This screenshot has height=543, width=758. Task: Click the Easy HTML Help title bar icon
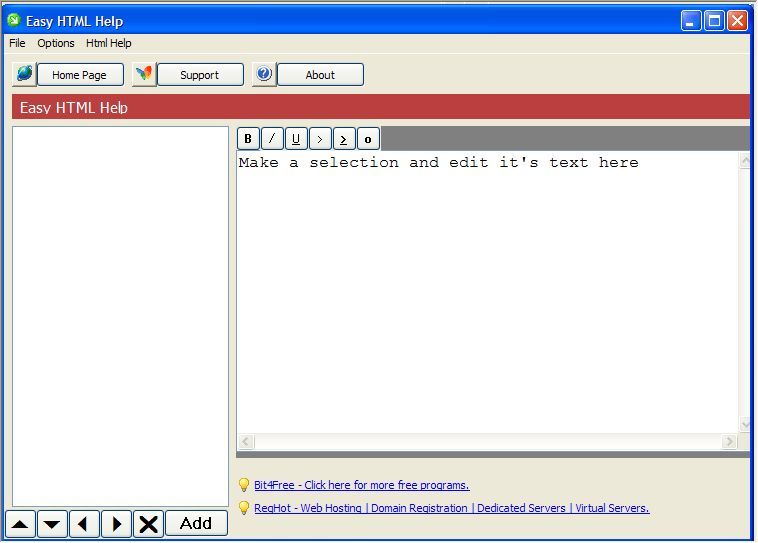click(14, 20)
